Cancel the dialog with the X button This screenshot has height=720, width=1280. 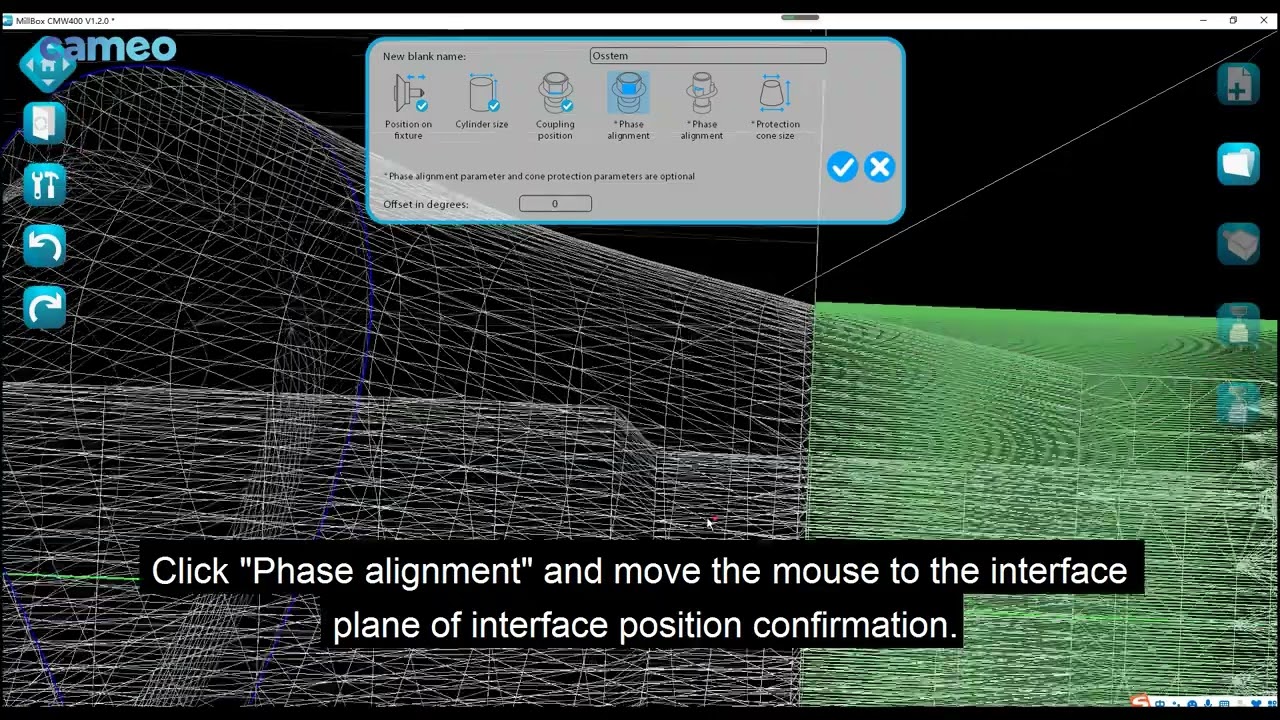click(879, 167)
